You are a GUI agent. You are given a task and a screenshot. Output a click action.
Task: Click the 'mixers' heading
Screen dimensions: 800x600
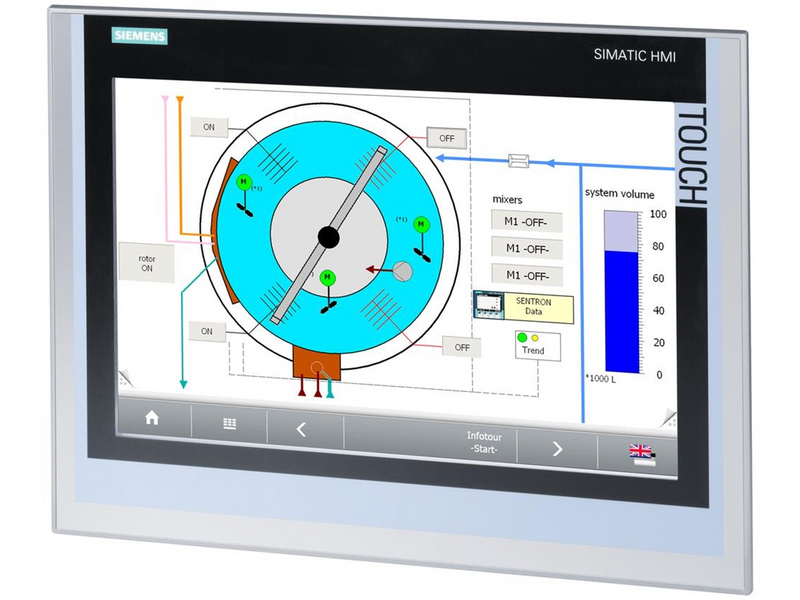(x=507, y=199)
